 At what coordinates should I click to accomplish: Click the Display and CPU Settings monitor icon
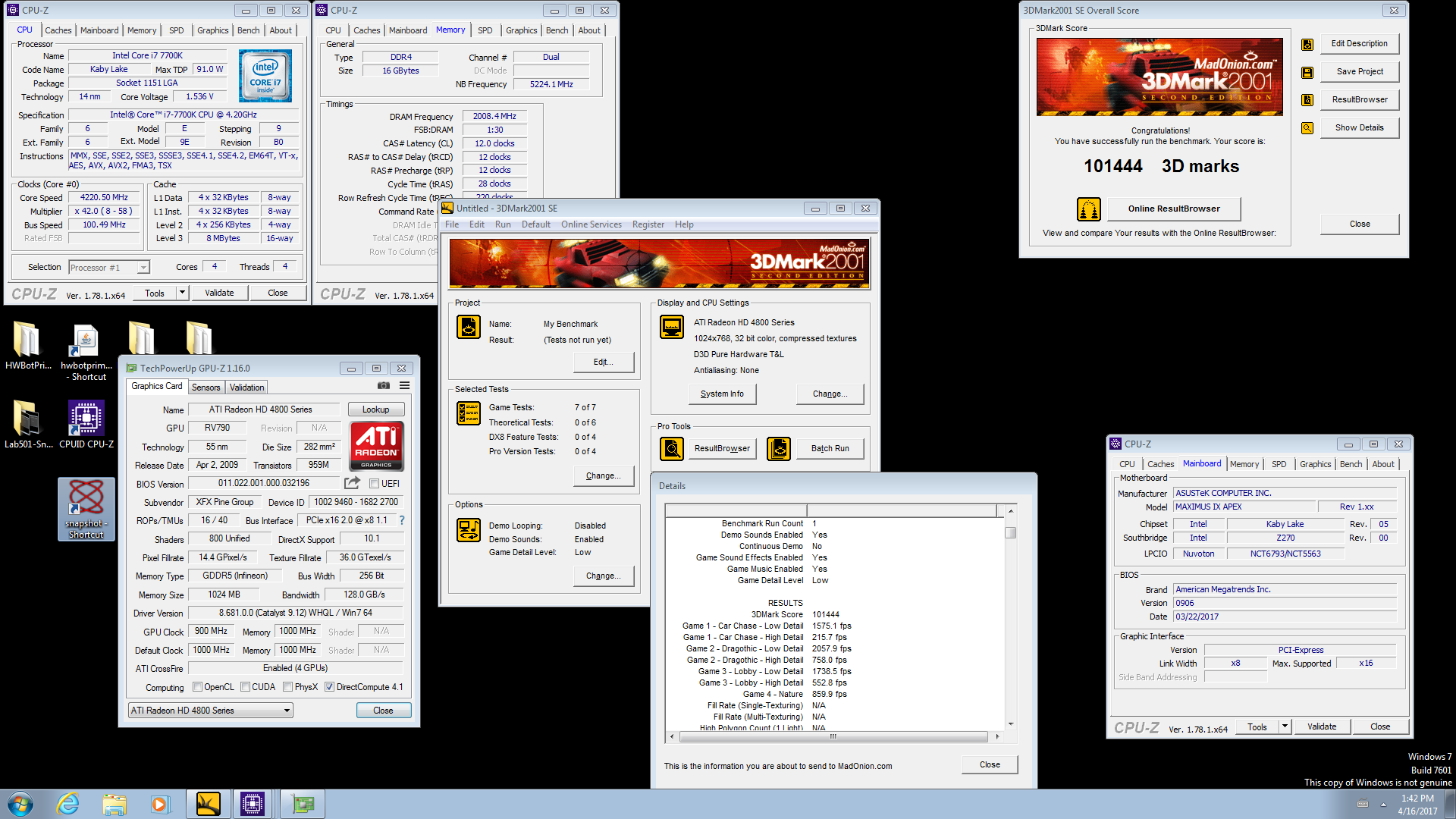pyautogui.click(x=672, y=327)
